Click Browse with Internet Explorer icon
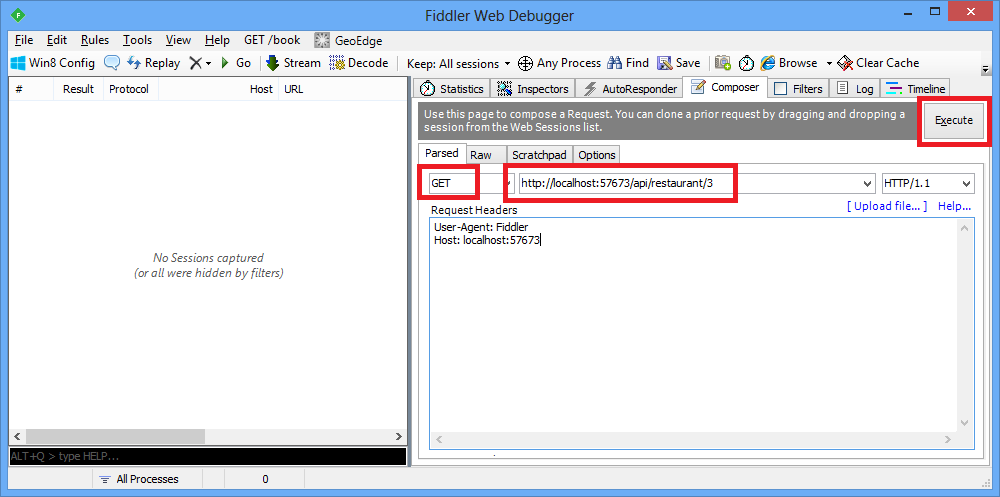Viewport: 1000px width, 497px height. coord(788,63)
